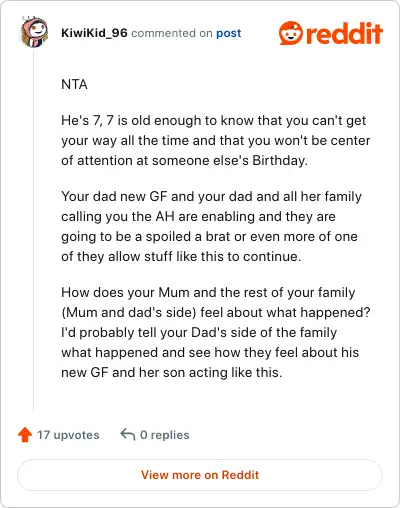
Task: Click the orange upvote arrow icon
Action: pos(25,435)
